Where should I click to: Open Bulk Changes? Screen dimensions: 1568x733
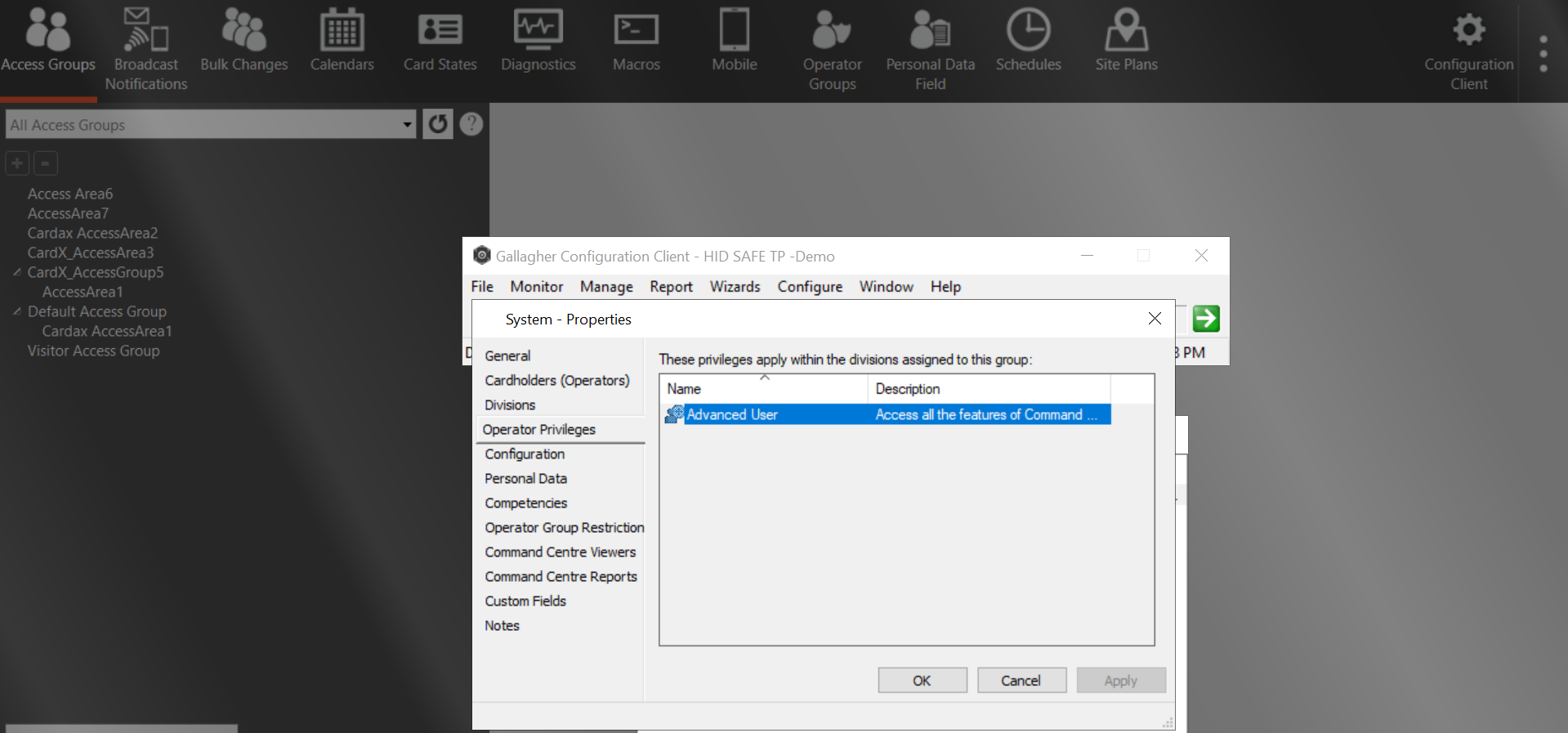coord(244,41)
